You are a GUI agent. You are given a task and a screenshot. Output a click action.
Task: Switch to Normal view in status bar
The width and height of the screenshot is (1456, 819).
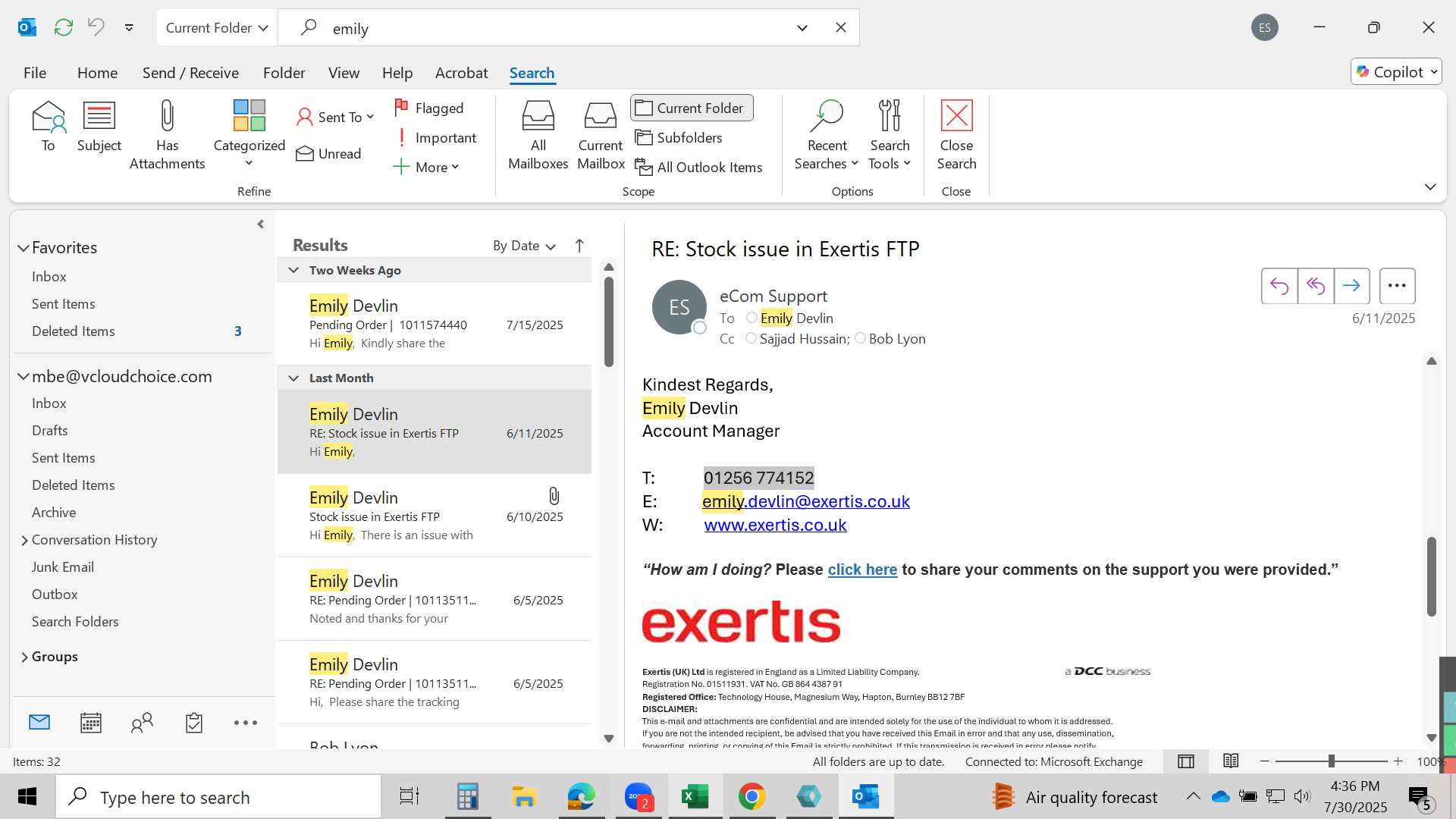[1186, 761]
